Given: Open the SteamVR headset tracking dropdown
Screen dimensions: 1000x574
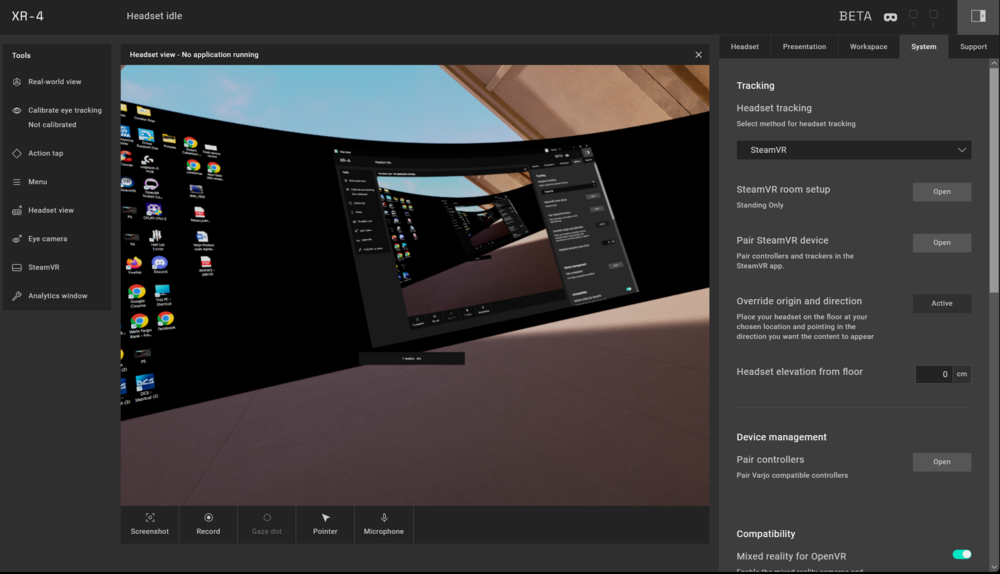Looking at the screenshot, I should [853, 150].
